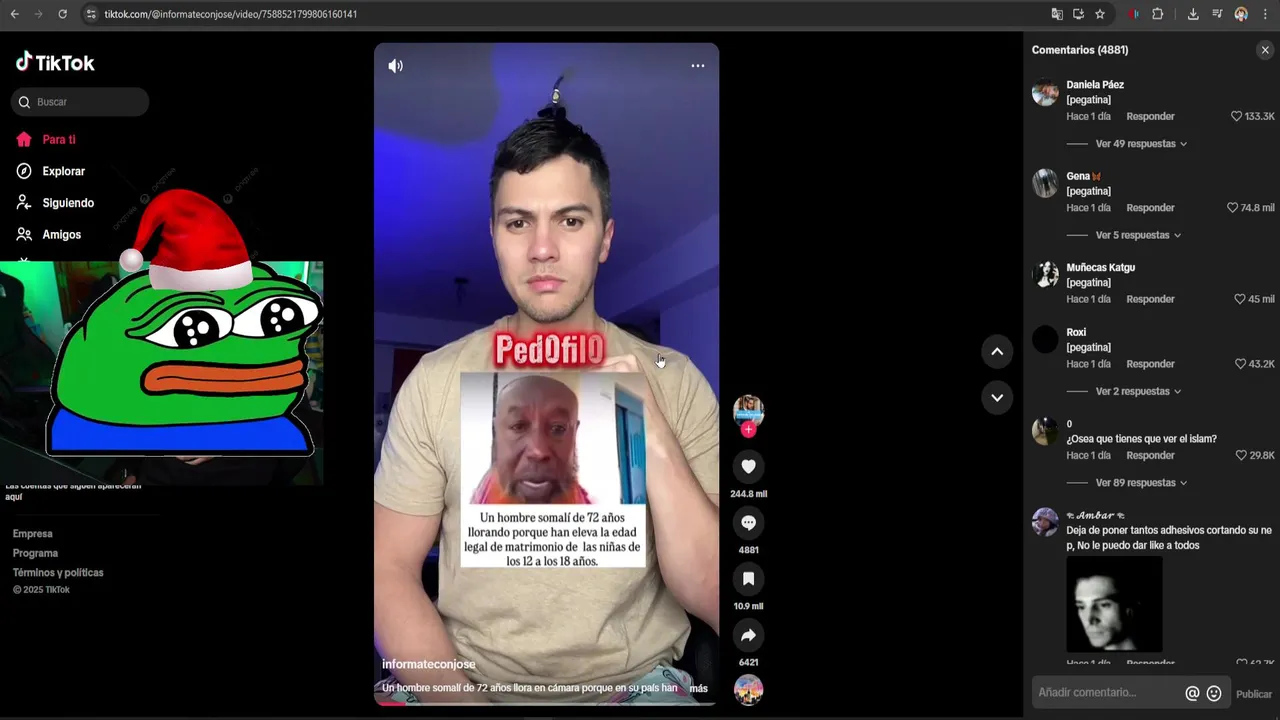Open the emoji picker in comment box
Screen dimensions: 1280x720
1214,693
